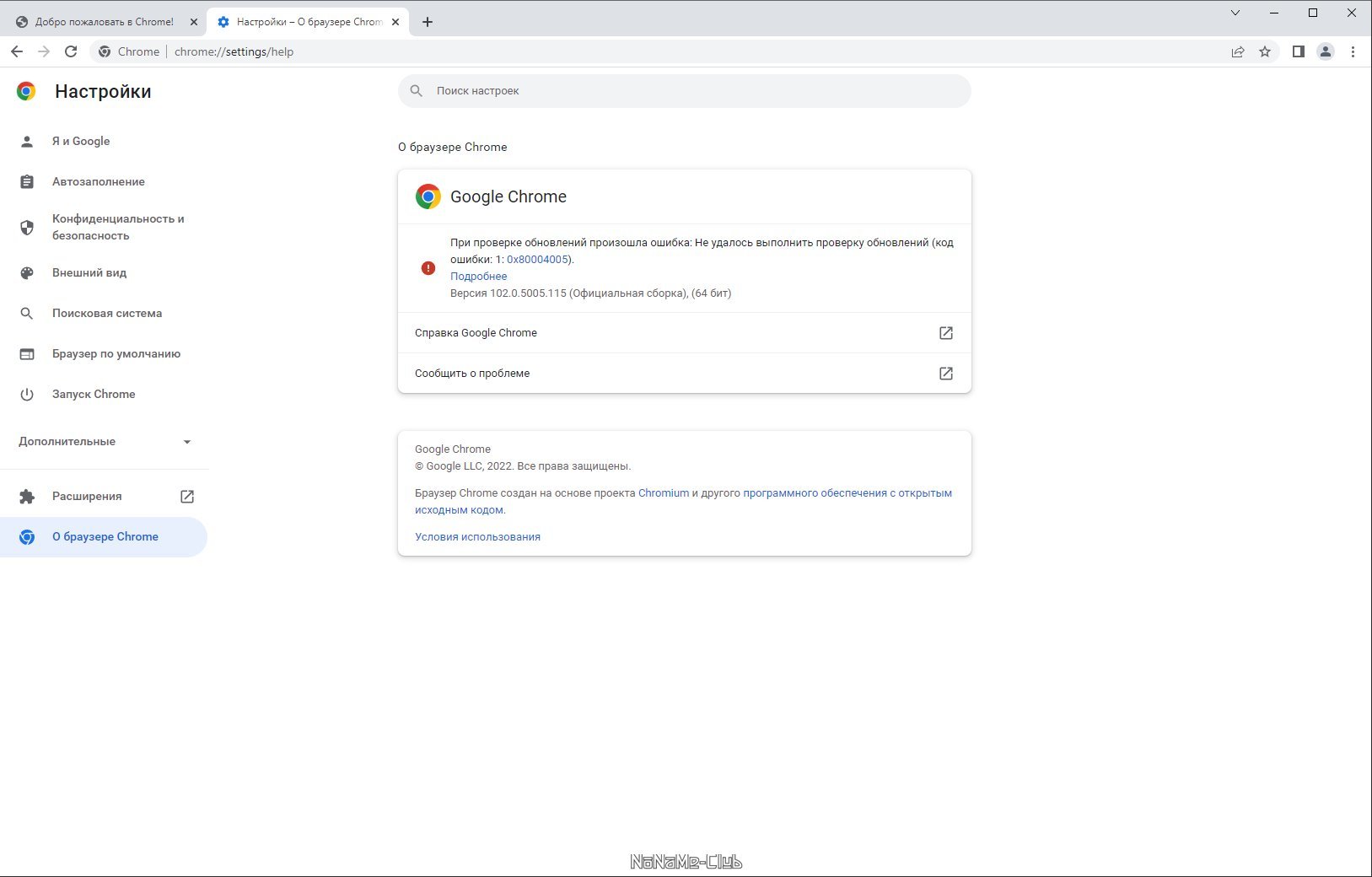Screen dimensions: 1372x877
Task: Open the share page icon
Action: click(1238, 51)
